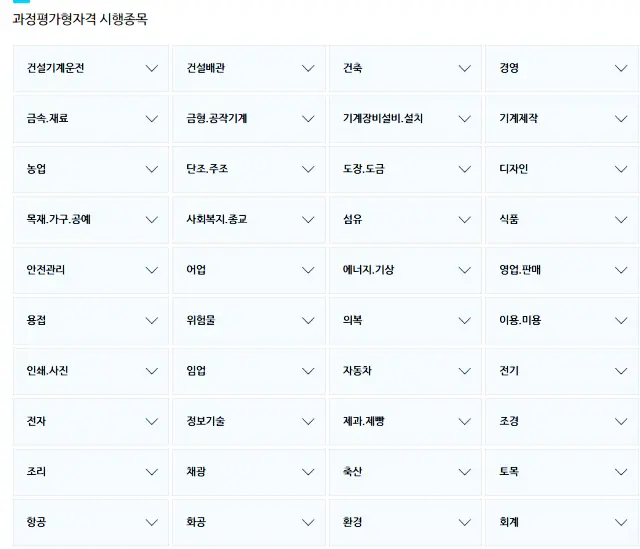Image resolution: width=640 pixels, height=549 pixels.
Task: Click the down chevron for 디자인
Action: click(x=621, y=169)
